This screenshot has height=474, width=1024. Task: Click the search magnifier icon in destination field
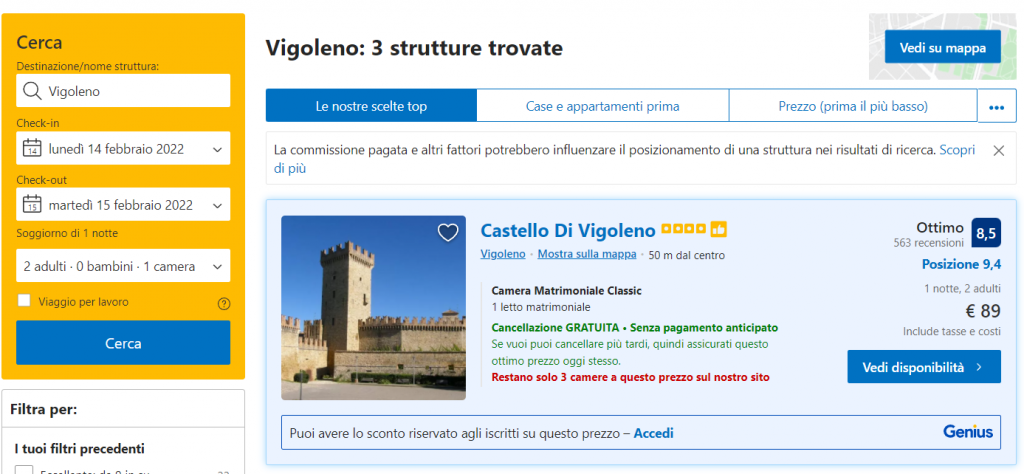(x=31, y=91)
